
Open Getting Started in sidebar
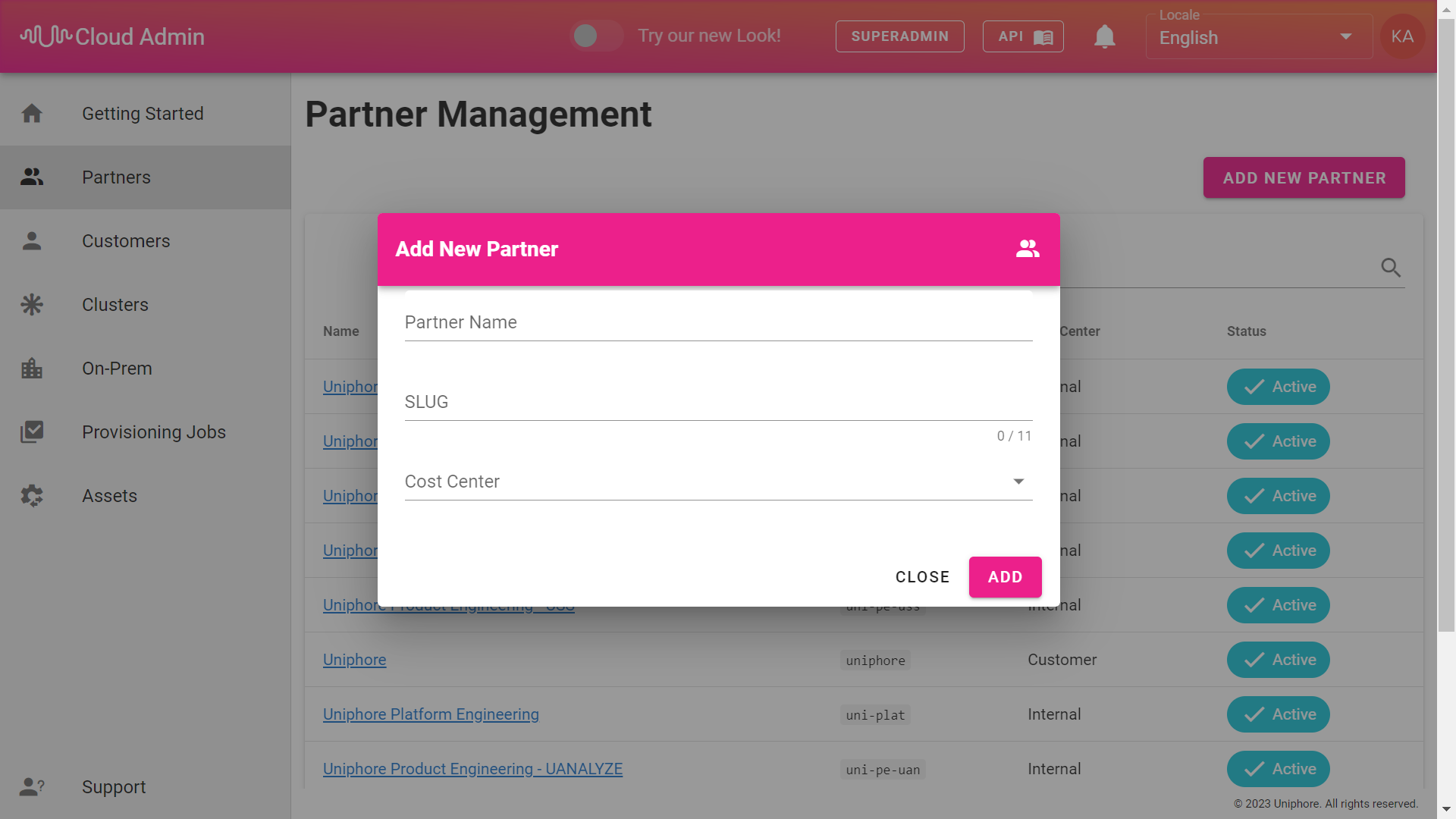tap(146, 114)
